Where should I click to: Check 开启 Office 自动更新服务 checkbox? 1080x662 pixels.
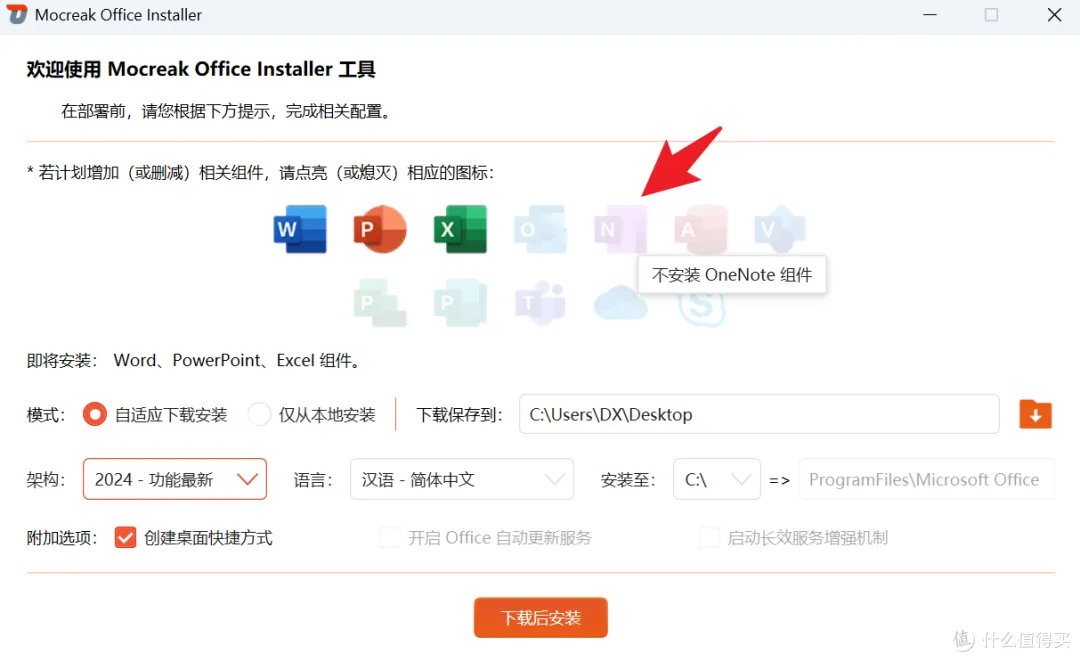pos(390,537)
